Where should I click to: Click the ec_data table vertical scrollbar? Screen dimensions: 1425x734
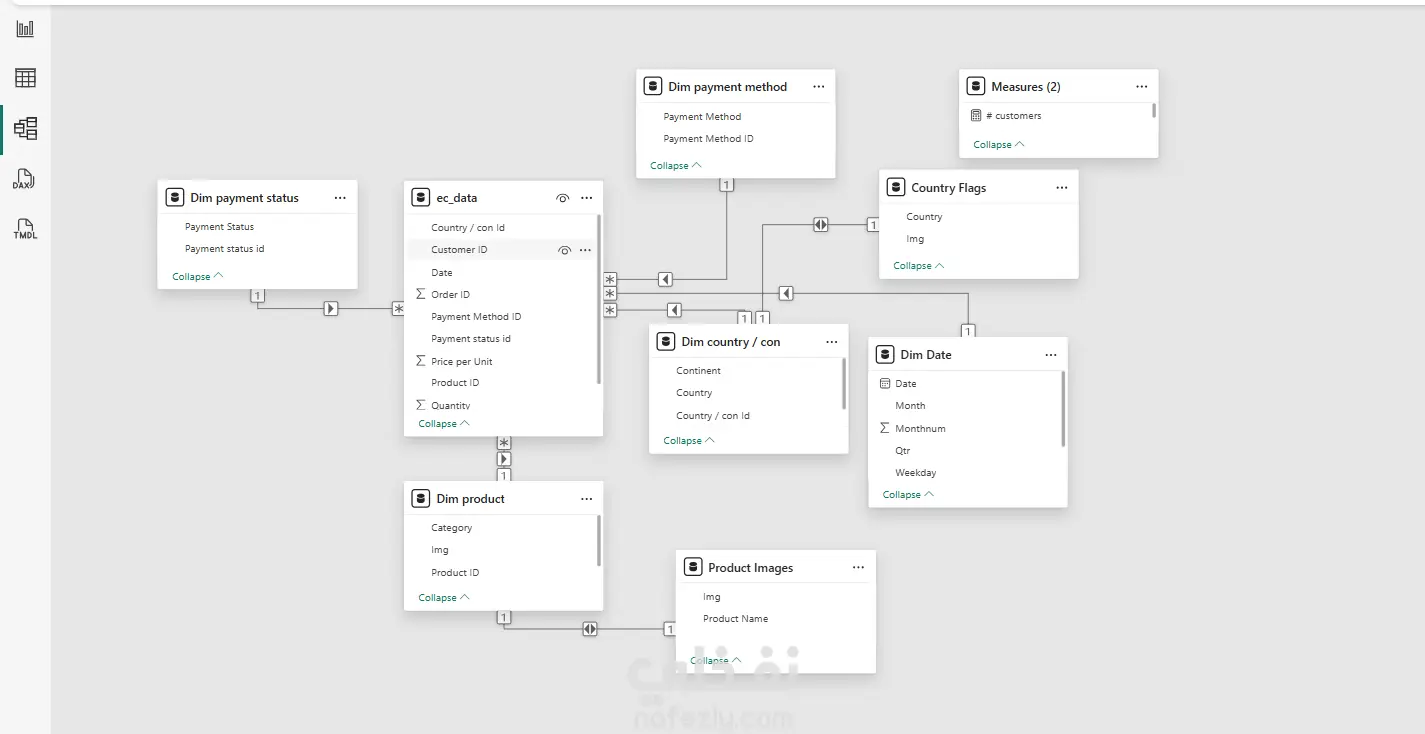[599, 300]
